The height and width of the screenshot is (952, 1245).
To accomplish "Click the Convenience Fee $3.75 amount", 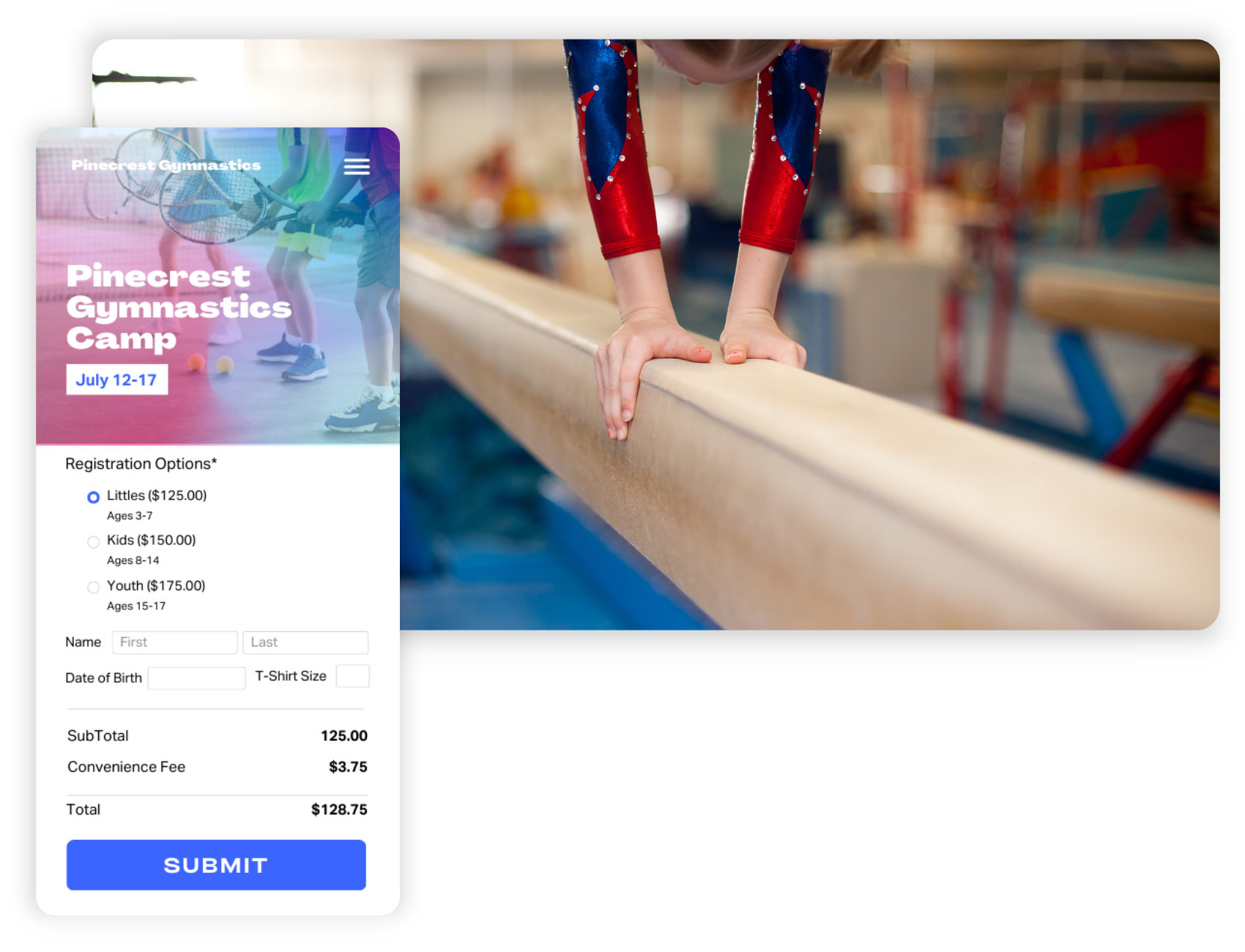I will [348, 767].
